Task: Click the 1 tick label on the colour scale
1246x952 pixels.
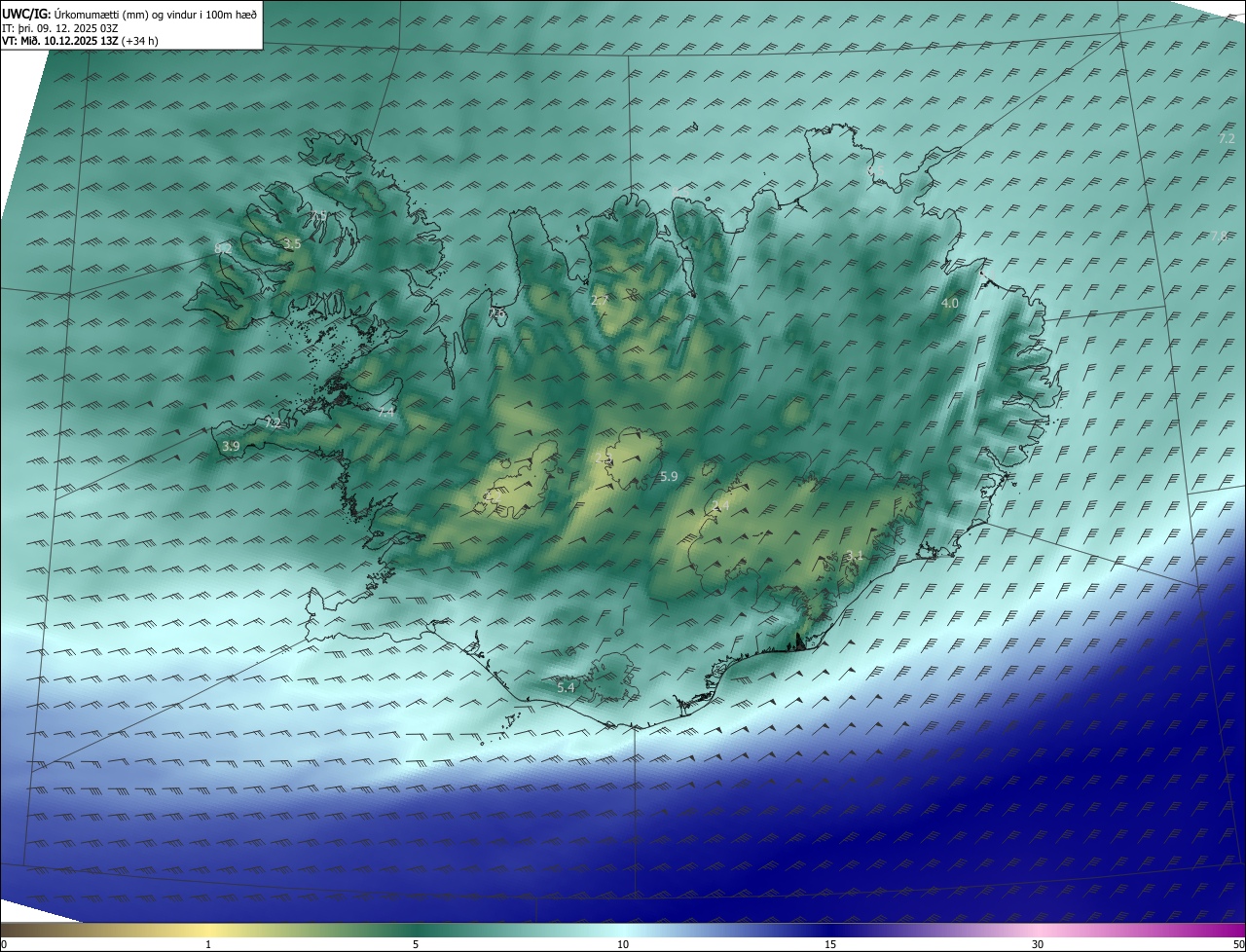Action: click(208, 945)
